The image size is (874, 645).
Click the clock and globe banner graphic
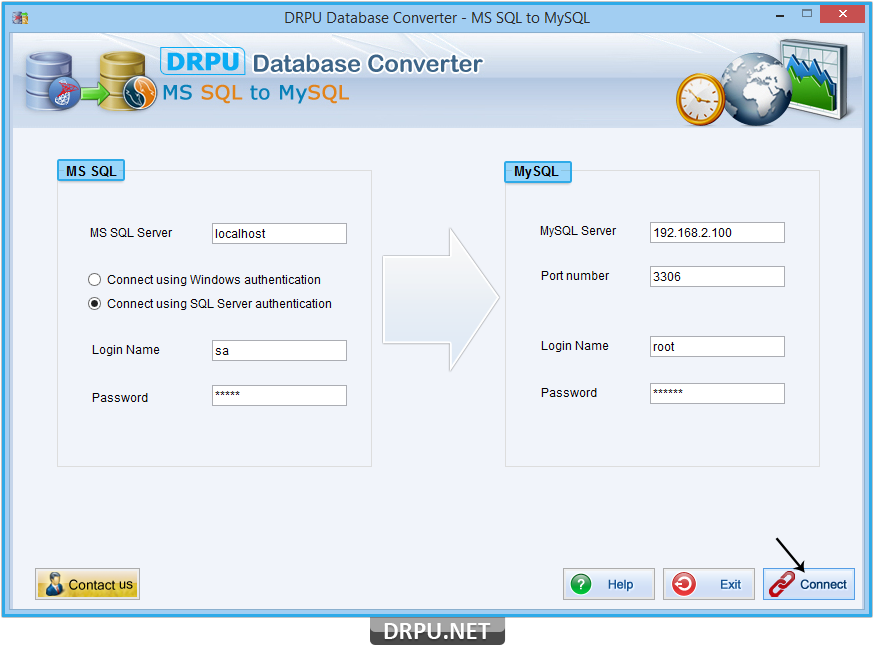[x=763, y=83]
